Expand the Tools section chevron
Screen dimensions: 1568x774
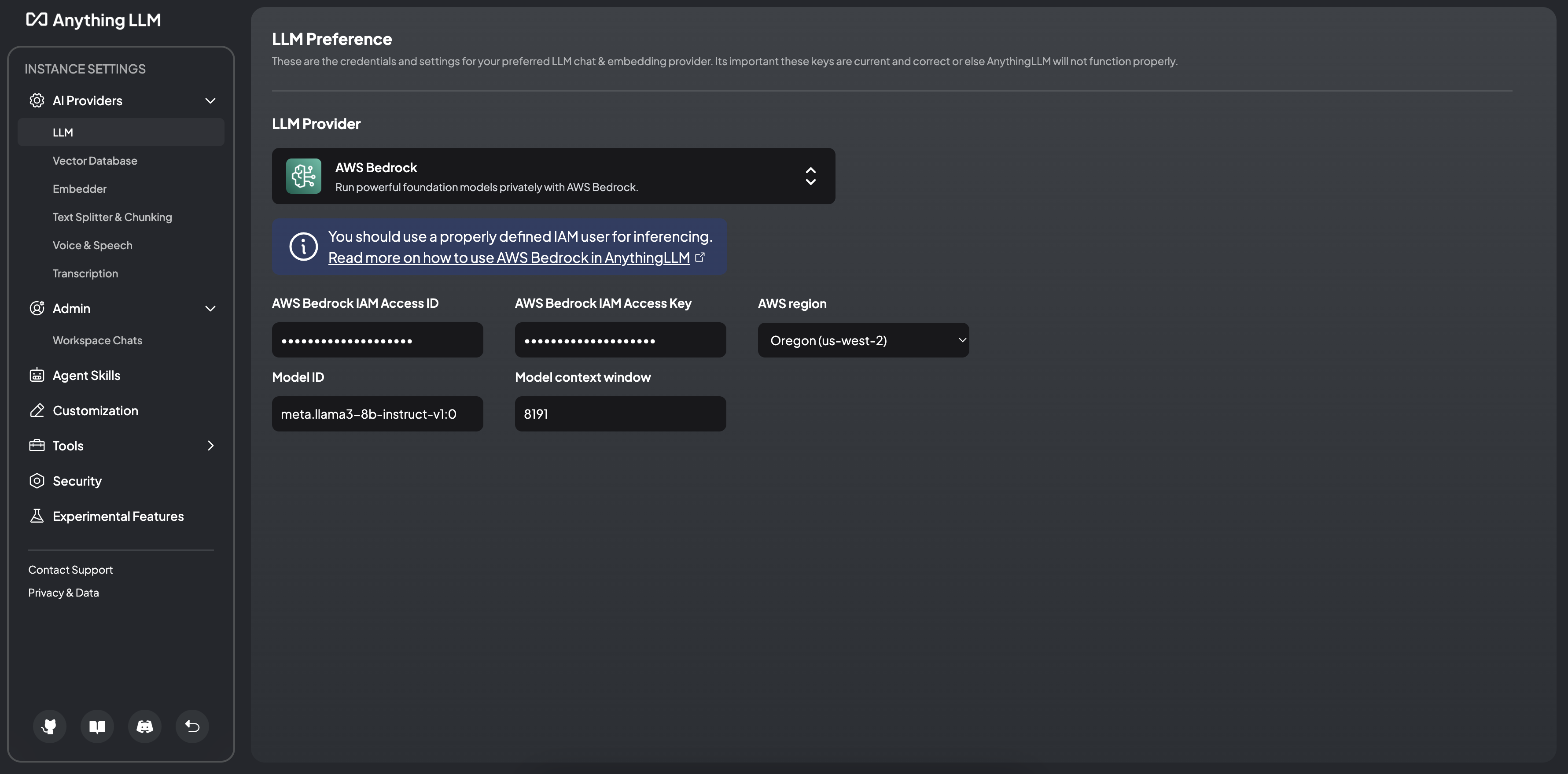click(210, 446)
